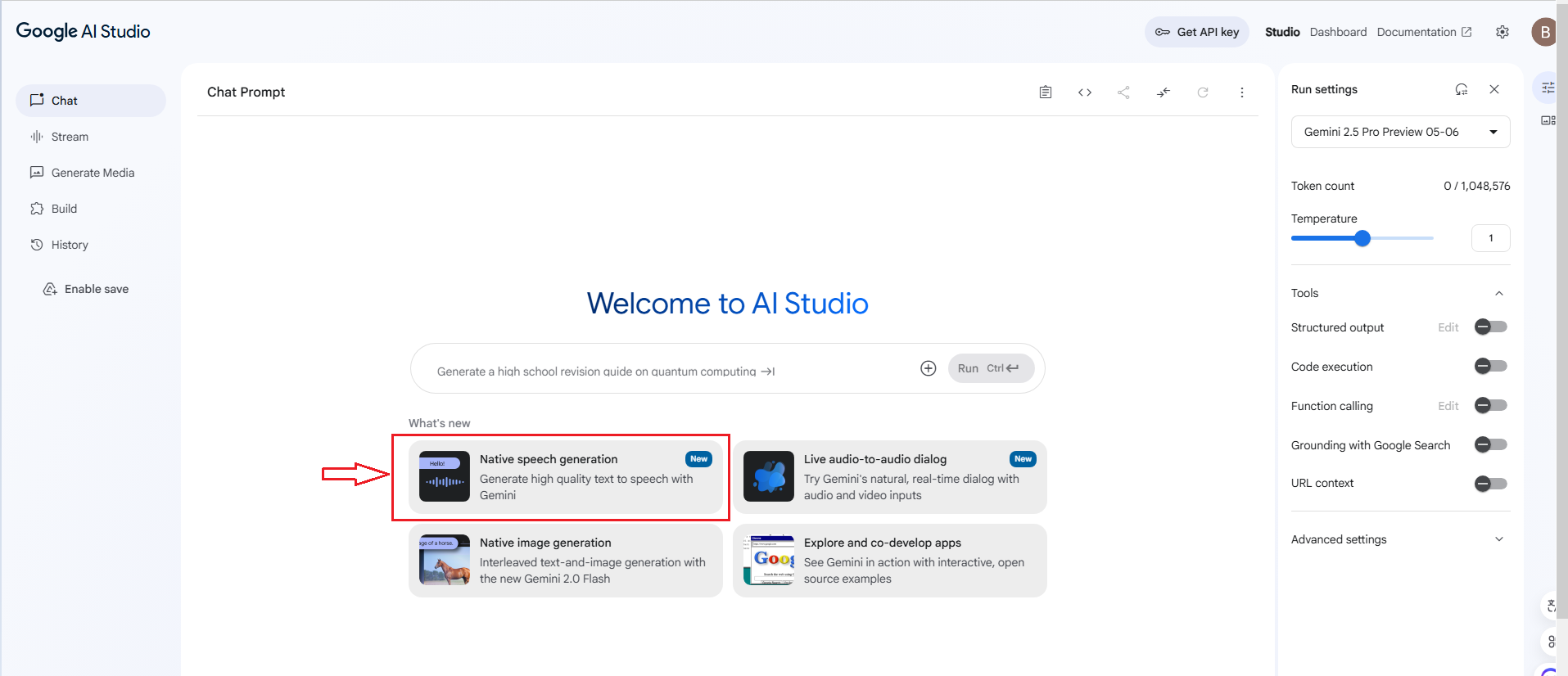Viewport: 1568px width, 676px height.
Task: Open the Dashboard link
Action: tap(1338, 32)
